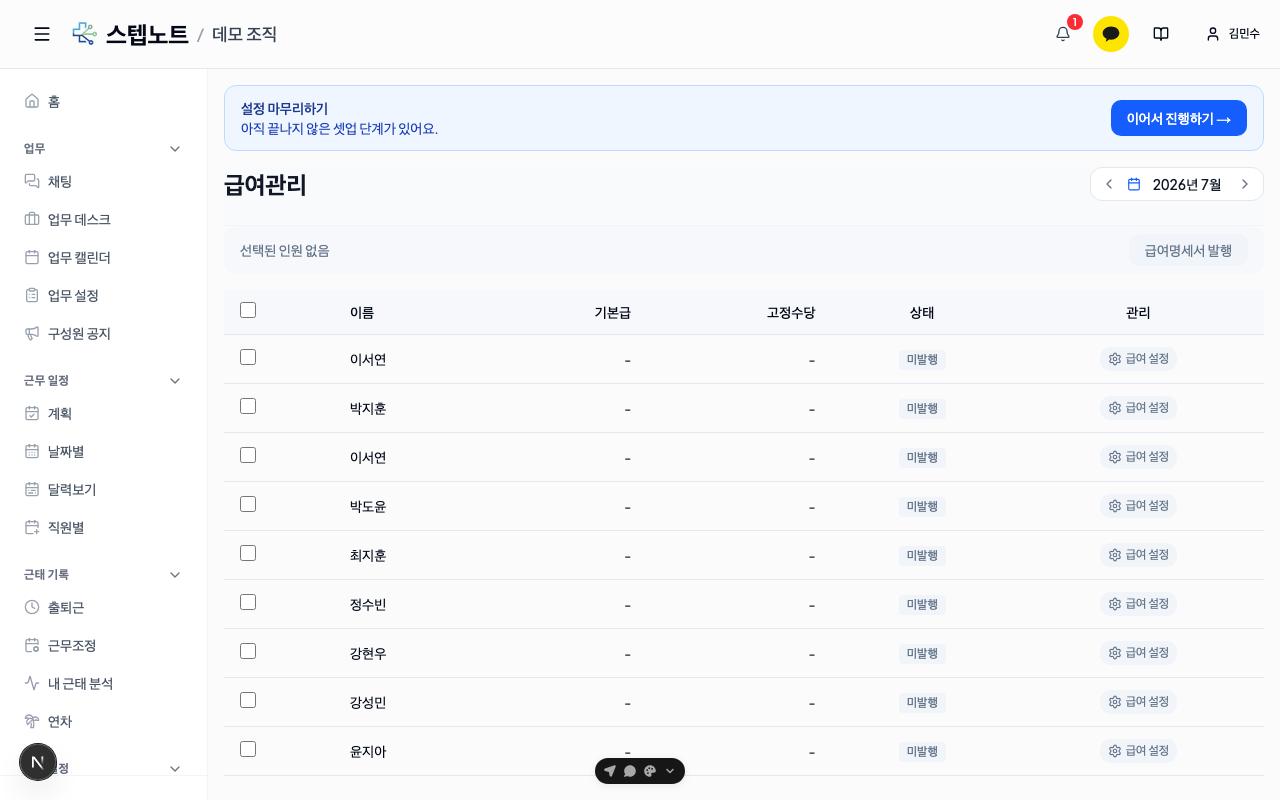The height and width of the screenshot is (800, 1280).
Task: Collapse the 근무 일정 section chevron
Action: (175, 381)
